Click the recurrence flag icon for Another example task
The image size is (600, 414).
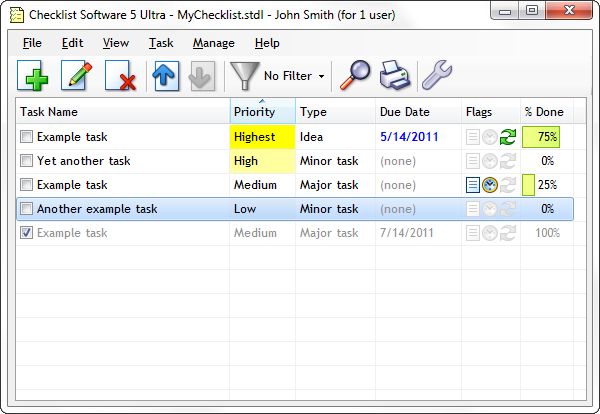(x=508, y=209)
